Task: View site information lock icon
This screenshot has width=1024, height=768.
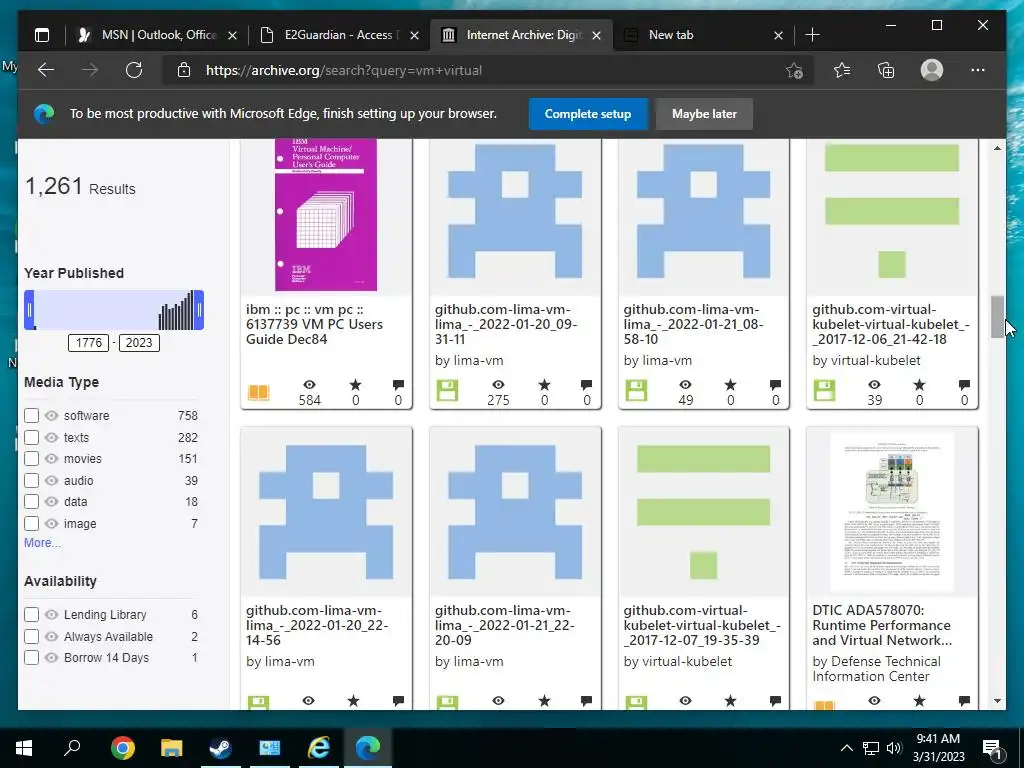Action: (184, 70)
